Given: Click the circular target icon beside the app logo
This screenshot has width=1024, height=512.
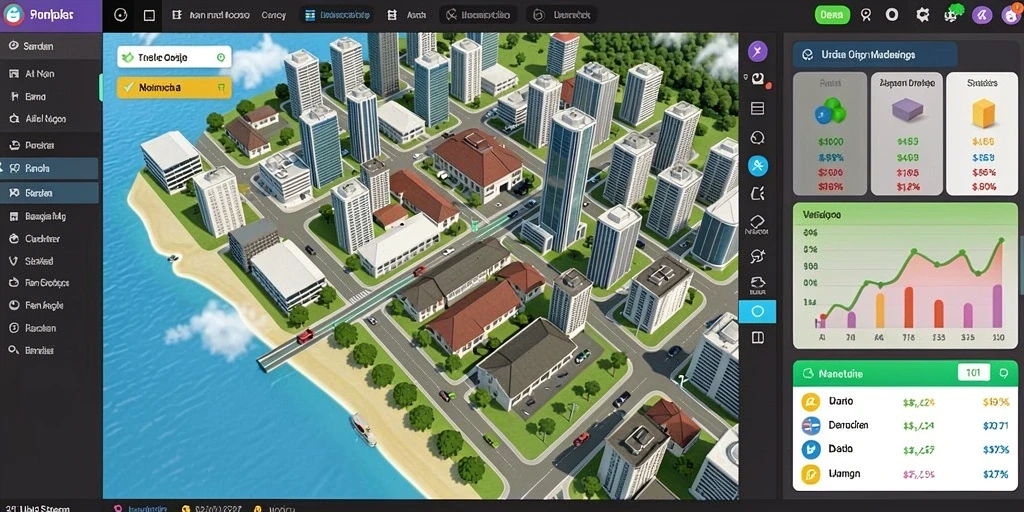Looking at the screenshot, I should (120, 15).
